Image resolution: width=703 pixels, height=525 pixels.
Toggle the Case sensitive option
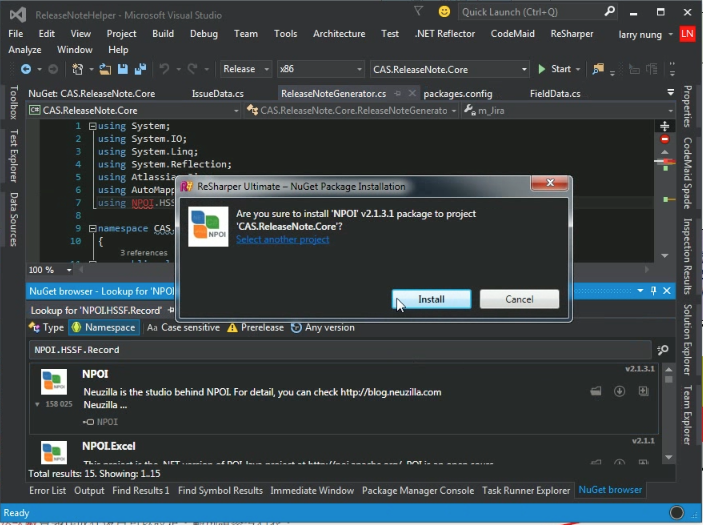pos(183,328)
